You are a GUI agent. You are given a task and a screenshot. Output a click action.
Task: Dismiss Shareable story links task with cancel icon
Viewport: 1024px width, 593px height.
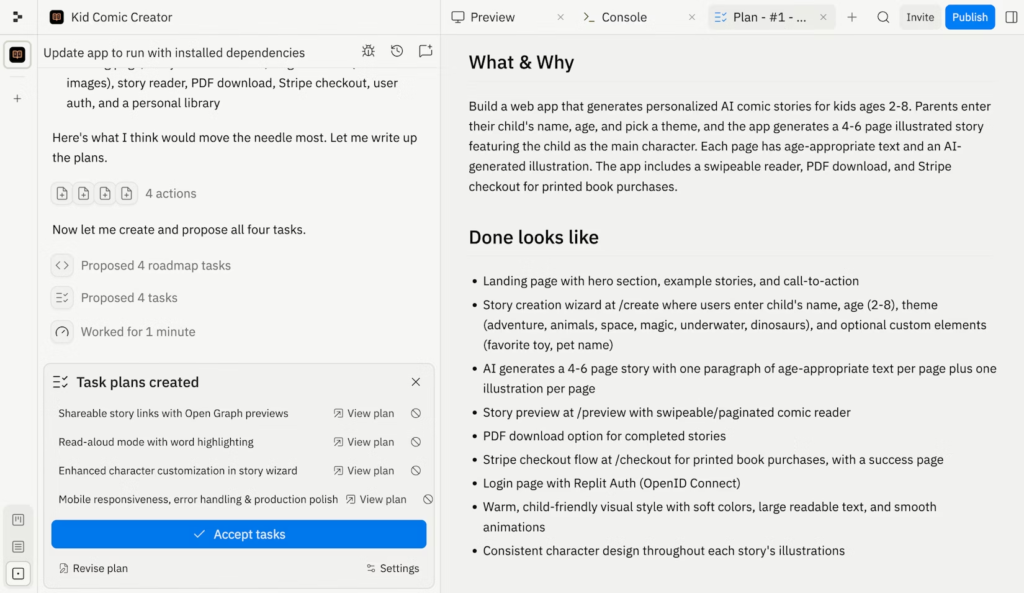(416, 413)
